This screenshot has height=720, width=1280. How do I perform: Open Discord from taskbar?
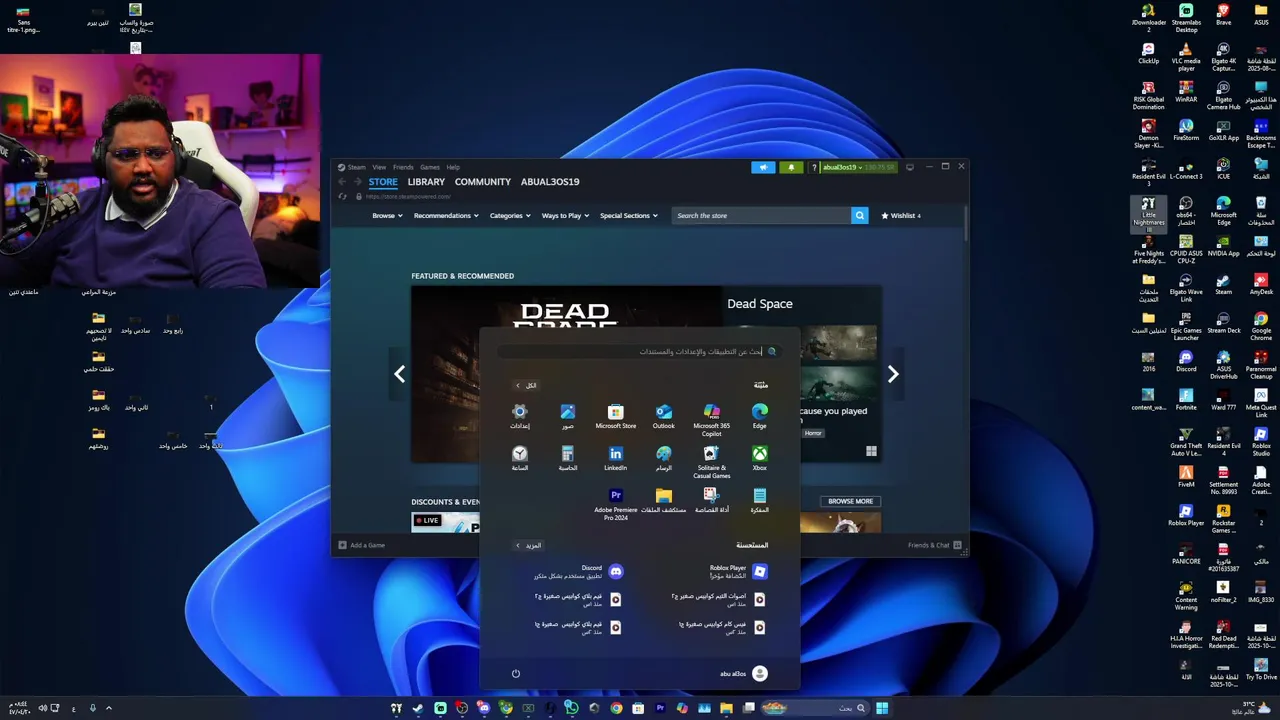(x=484, y=708)
